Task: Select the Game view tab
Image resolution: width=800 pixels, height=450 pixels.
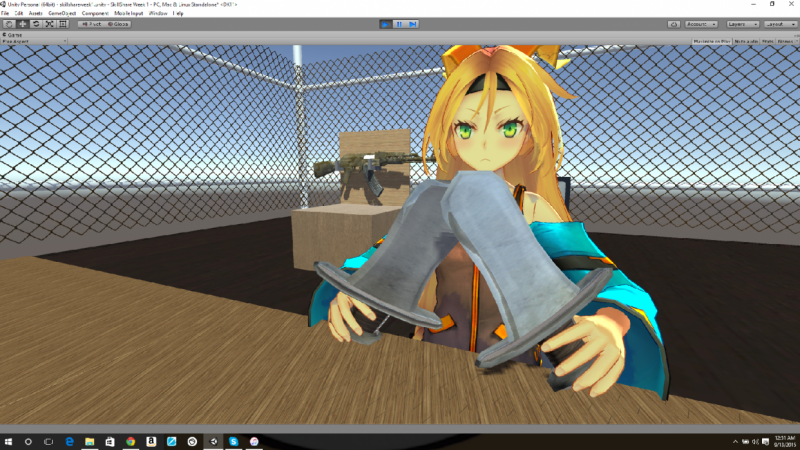Action: (12, 35)
